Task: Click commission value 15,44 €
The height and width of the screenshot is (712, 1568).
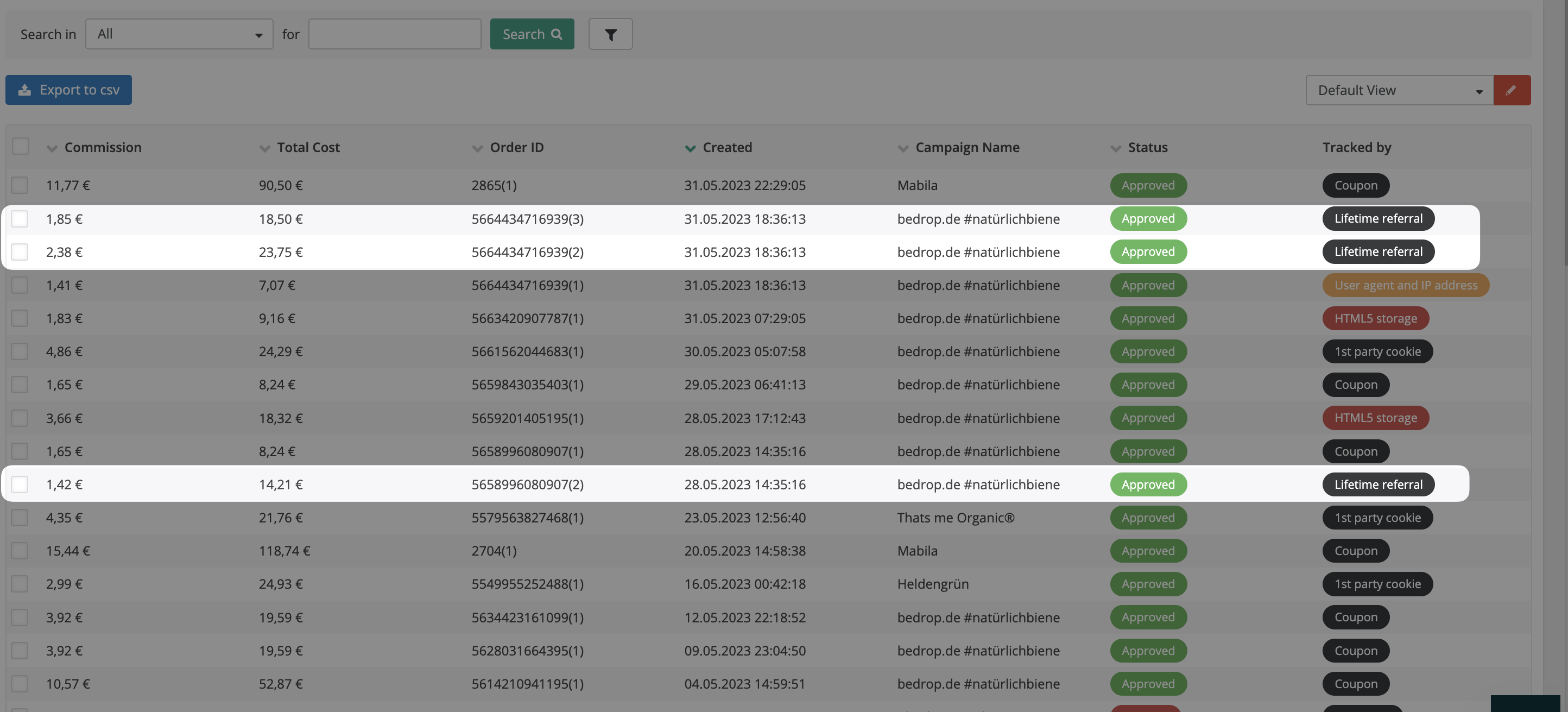Action: [x=67, y=551]
